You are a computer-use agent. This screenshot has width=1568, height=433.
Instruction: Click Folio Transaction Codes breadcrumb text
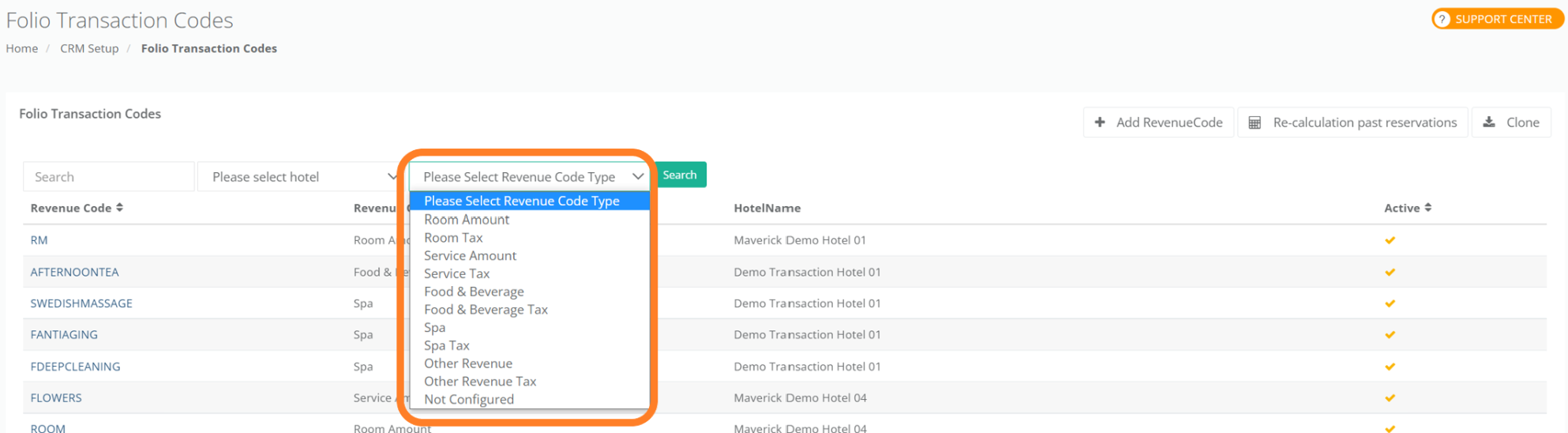coord(209,48)
